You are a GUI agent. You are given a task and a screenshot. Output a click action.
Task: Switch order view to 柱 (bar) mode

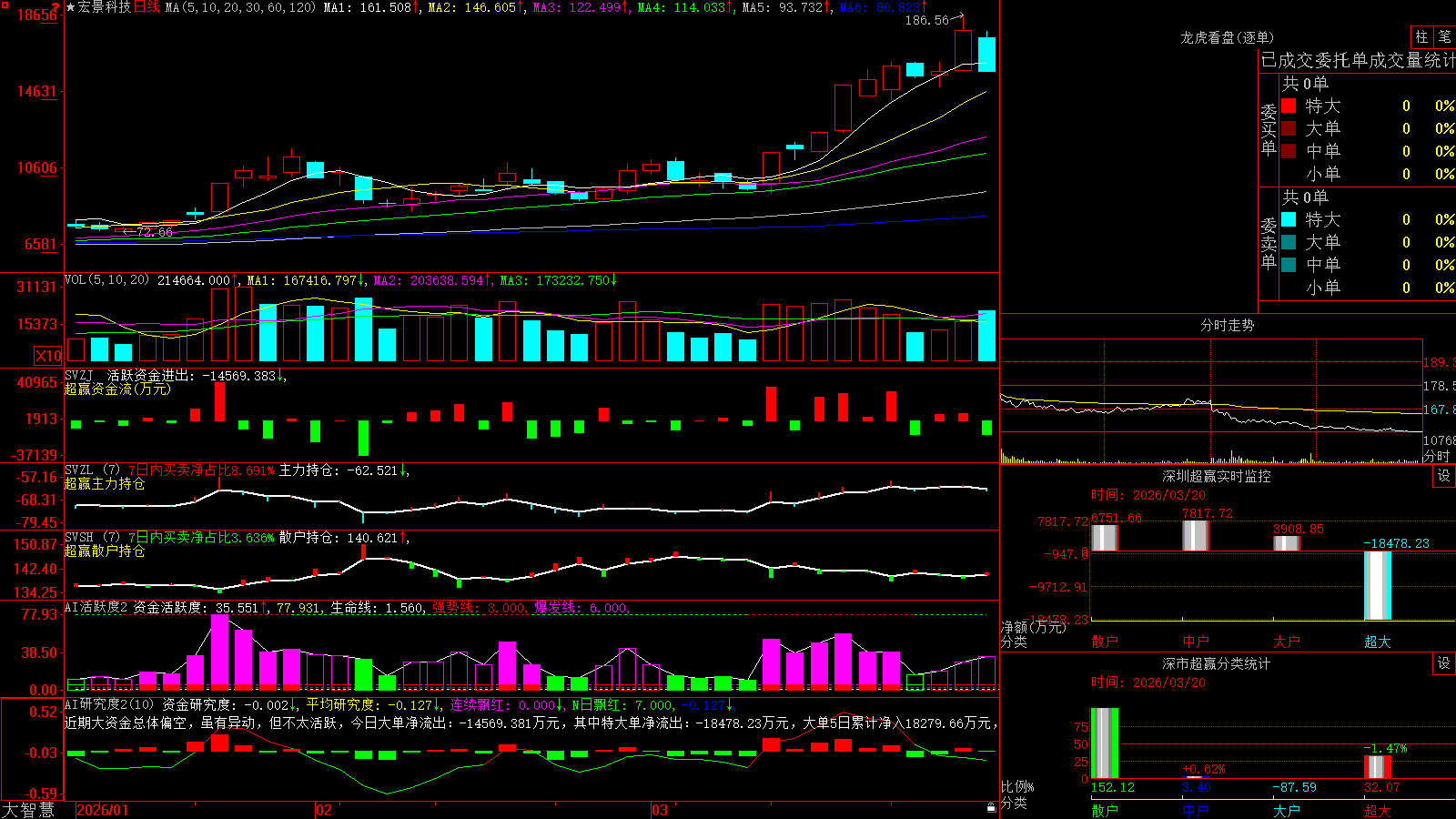click(1421, 37)
